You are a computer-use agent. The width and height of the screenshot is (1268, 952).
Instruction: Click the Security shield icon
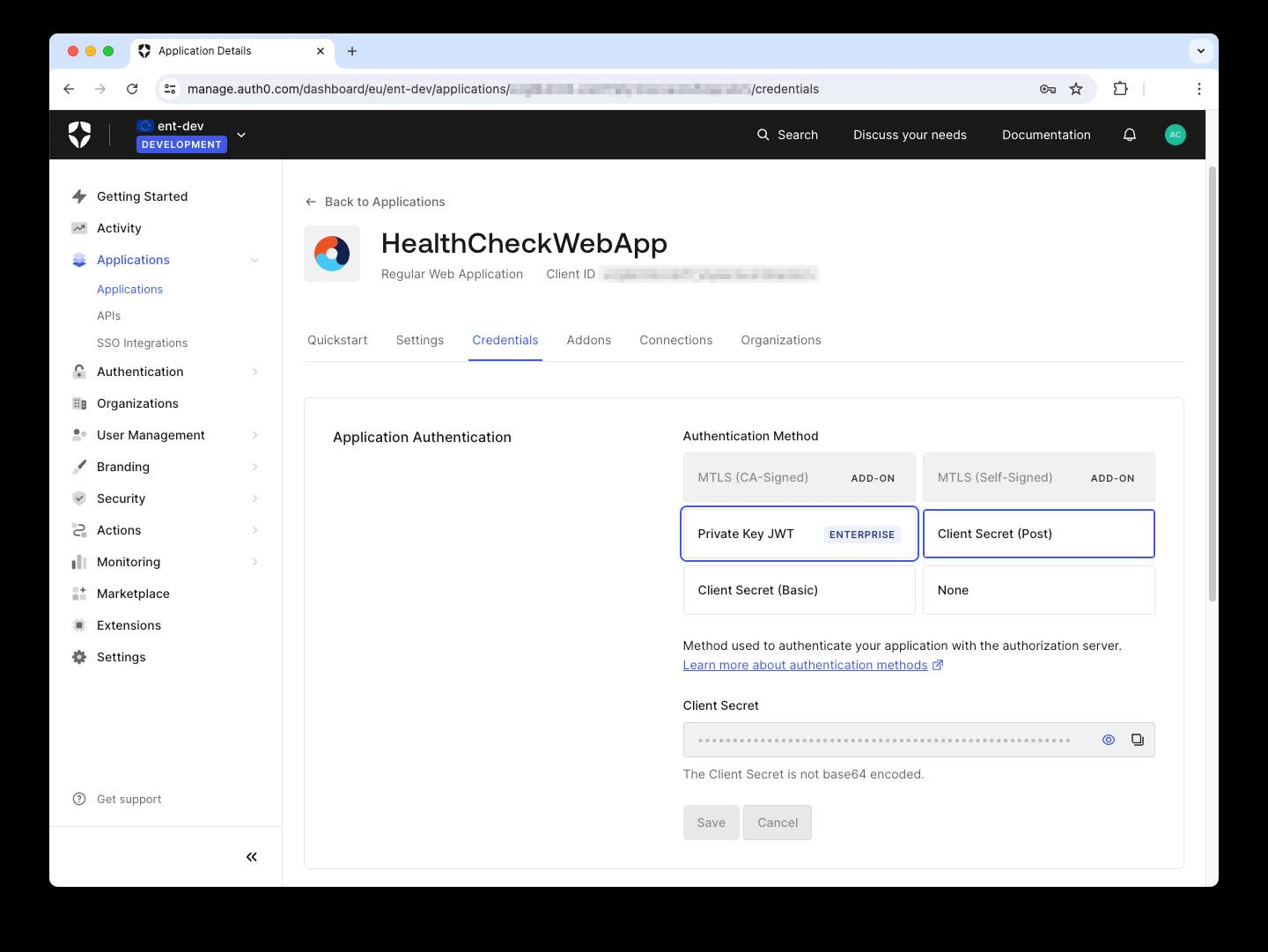coord(79,498)
